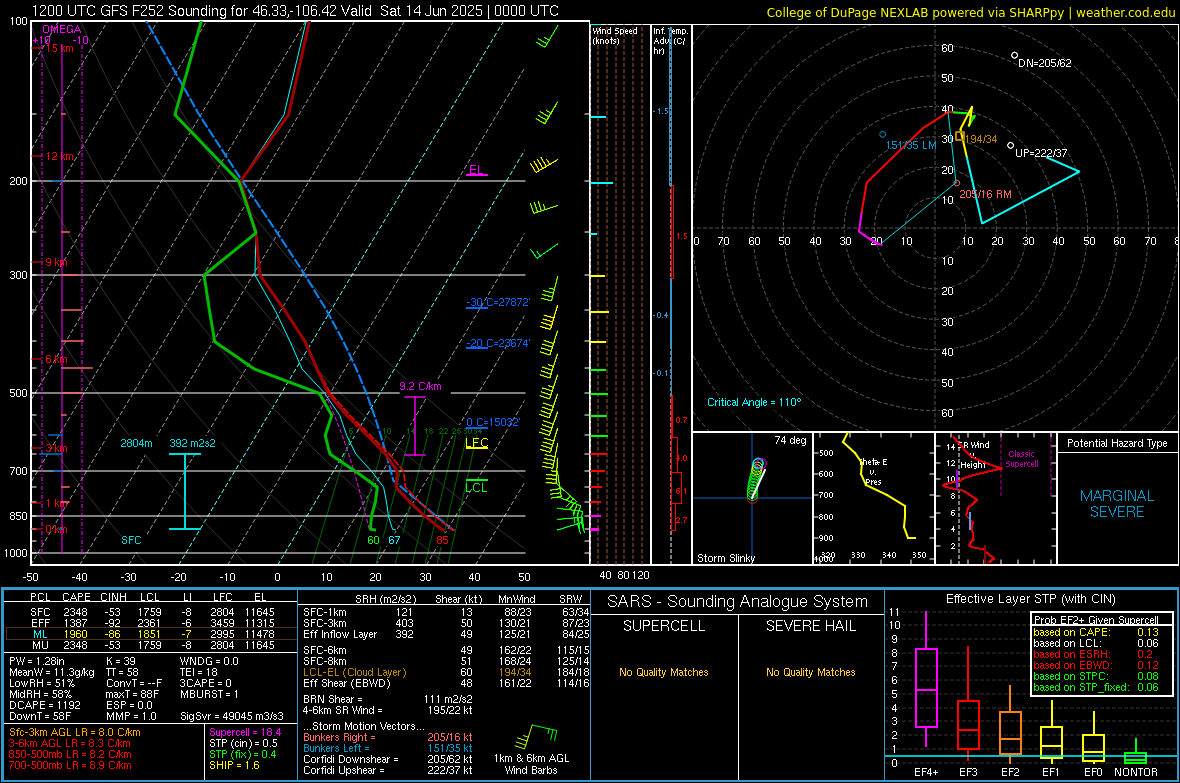This screenshot has height=783, width=1180.
Task: Click the CAPE column header
Action: point(76,597)
